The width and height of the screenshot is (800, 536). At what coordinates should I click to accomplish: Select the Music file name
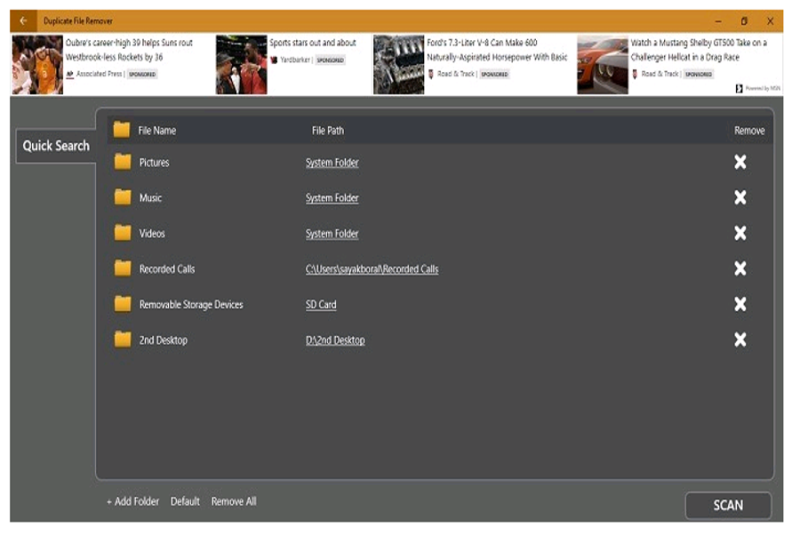click(151, 198)
